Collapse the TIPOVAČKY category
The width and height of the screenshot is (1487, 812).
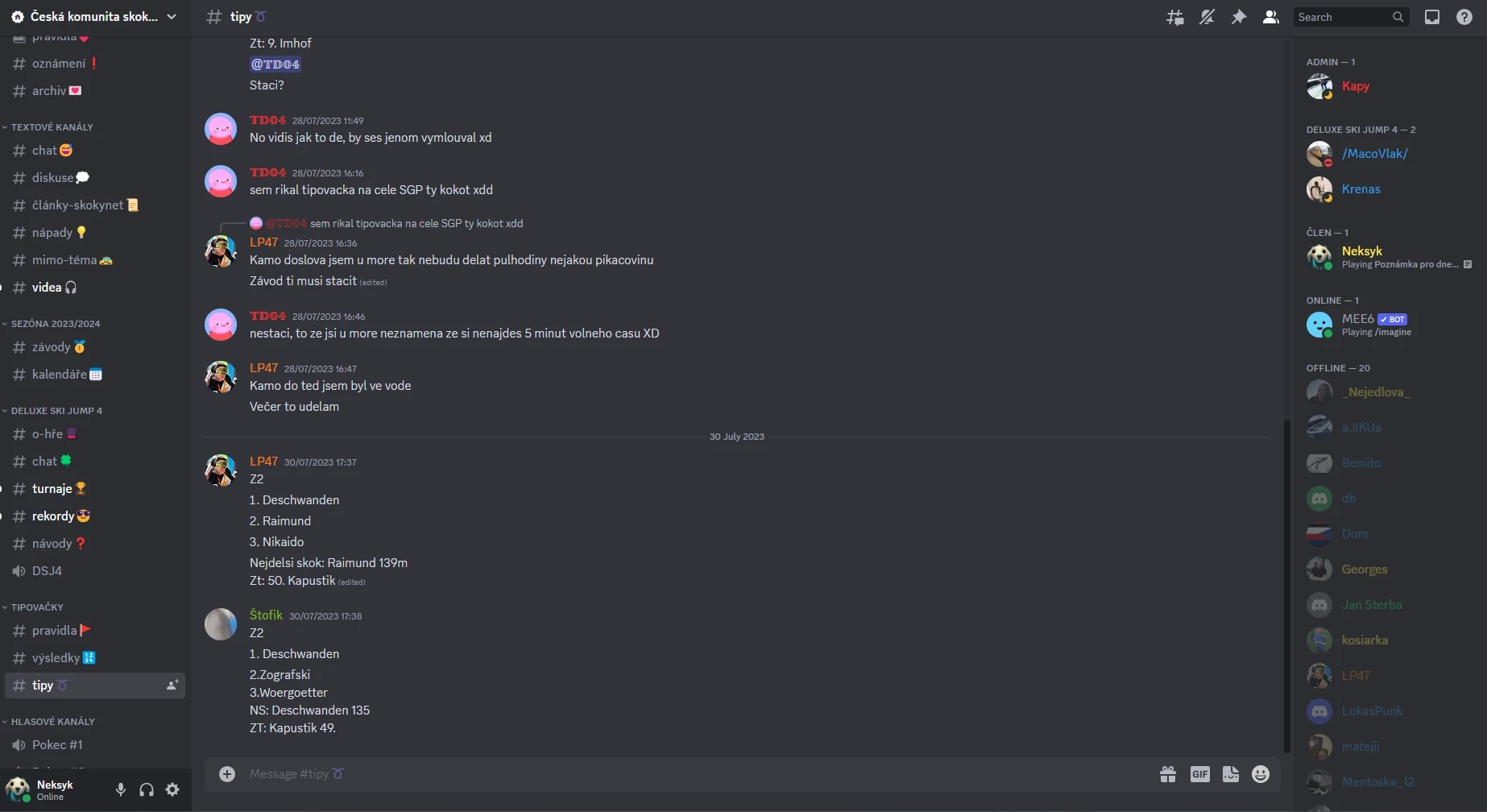click(33, 607)
